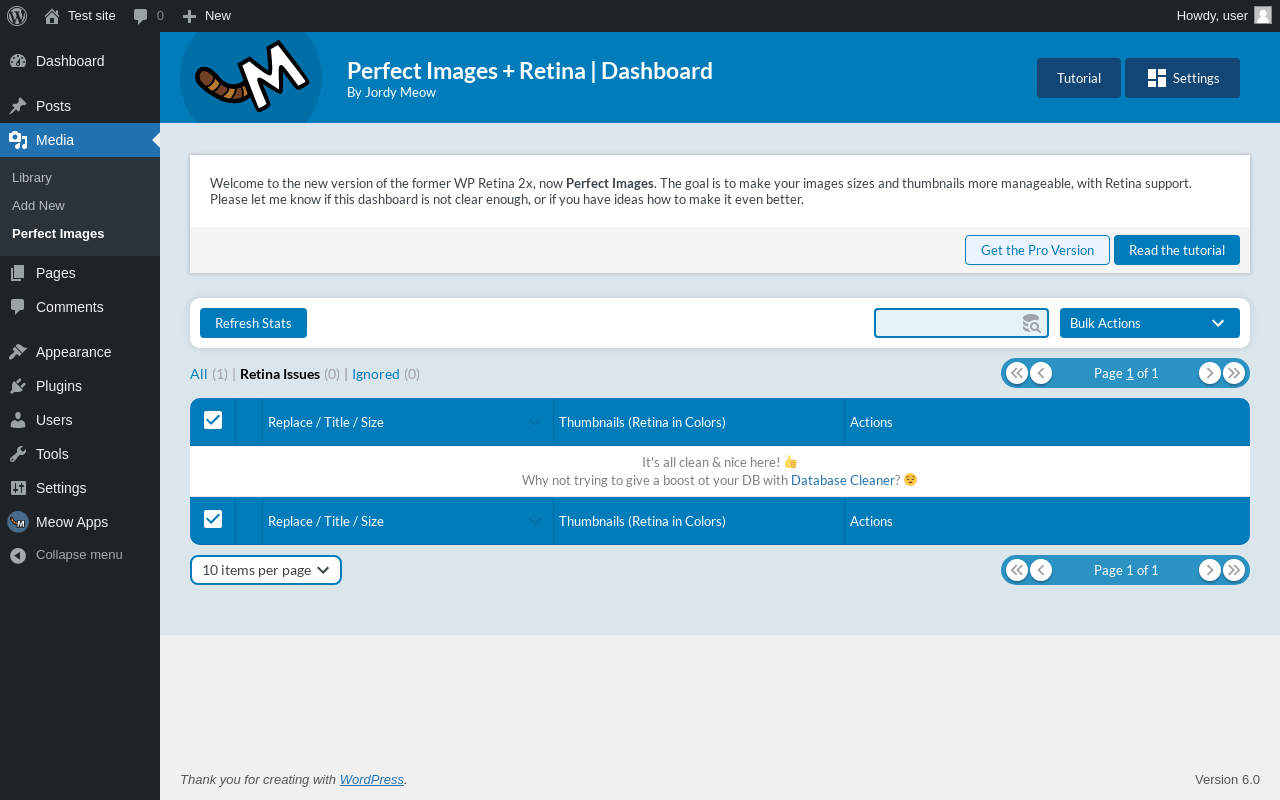Click the Perfect Images cat logo

(251, 78)
